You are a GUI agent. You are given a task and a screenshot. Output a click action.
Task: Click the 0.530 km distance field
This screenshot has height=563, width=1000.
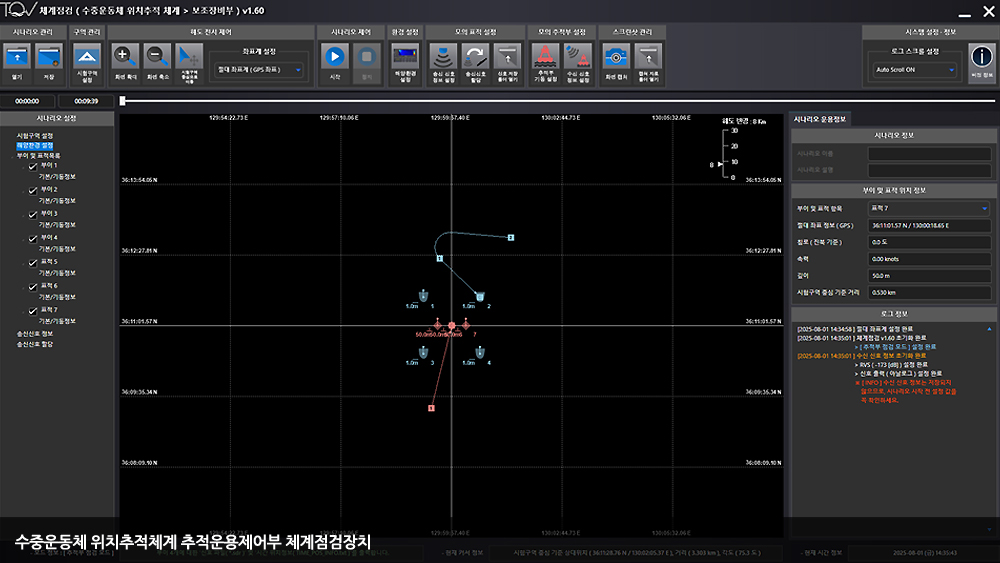tap(929, 293)
